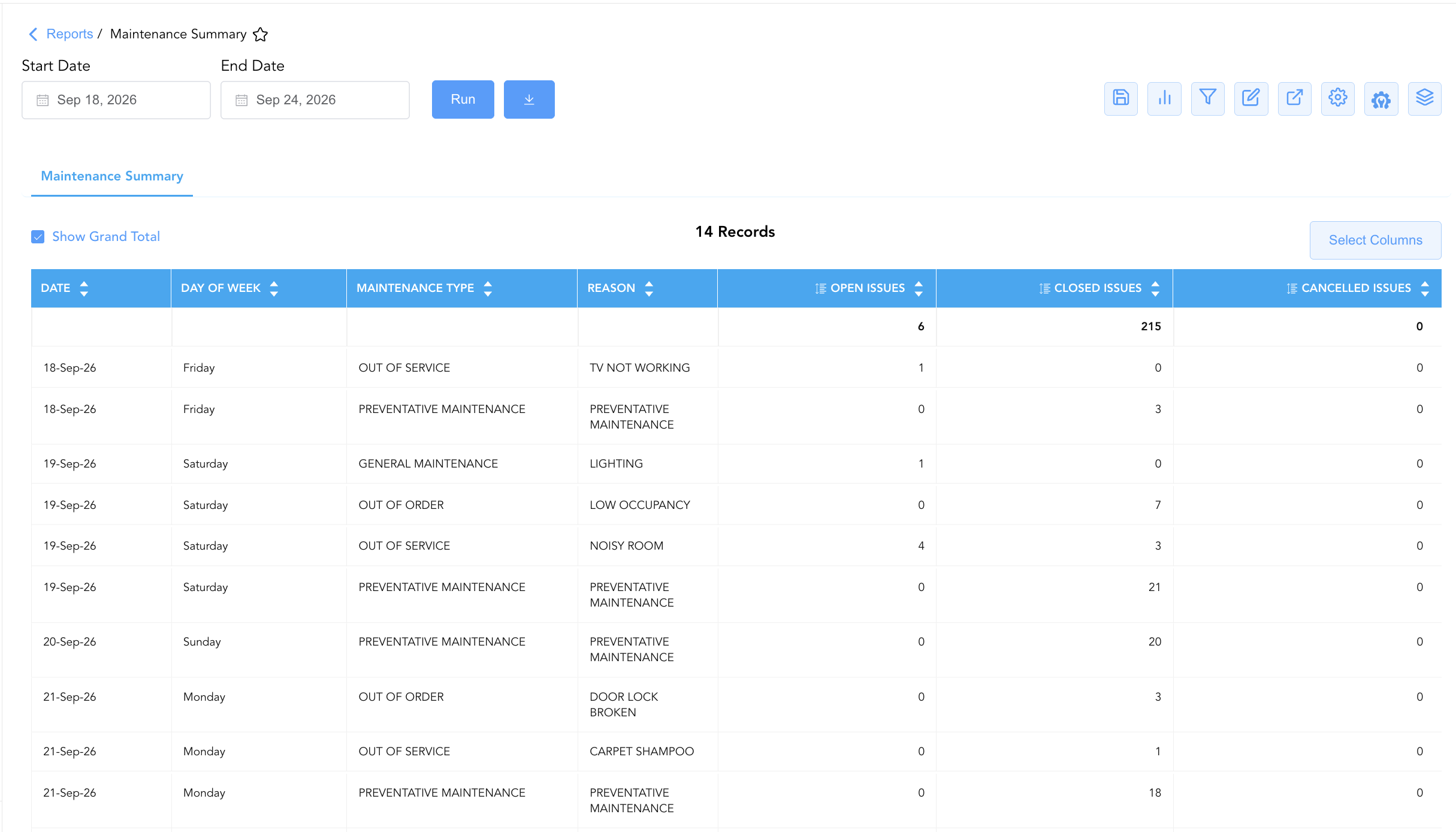Go to Reports breadcrumb link
The height and width of the screenshot is (832, 1456).
(x=70, y=34)
